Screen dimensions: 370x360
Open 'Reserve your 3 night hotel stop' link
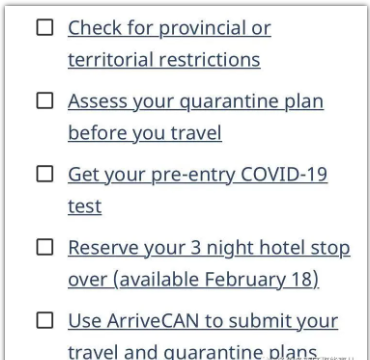point(209,248)
